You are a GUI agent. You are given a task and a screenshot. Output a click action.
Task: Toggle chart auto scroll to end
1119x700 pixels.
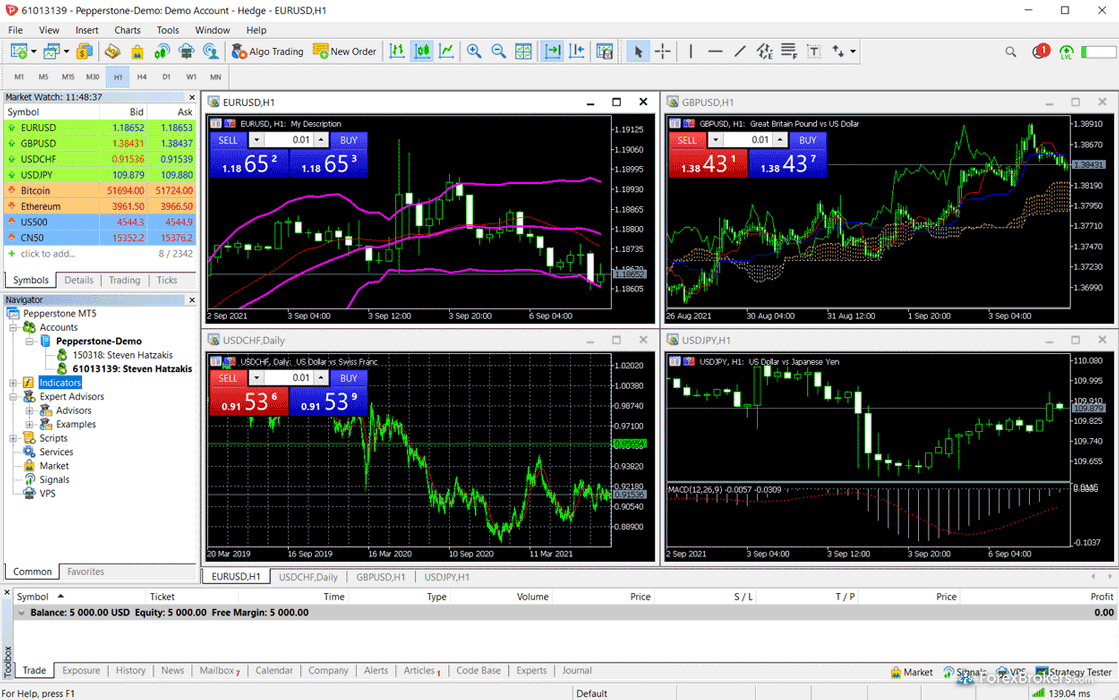click(552, 51)
